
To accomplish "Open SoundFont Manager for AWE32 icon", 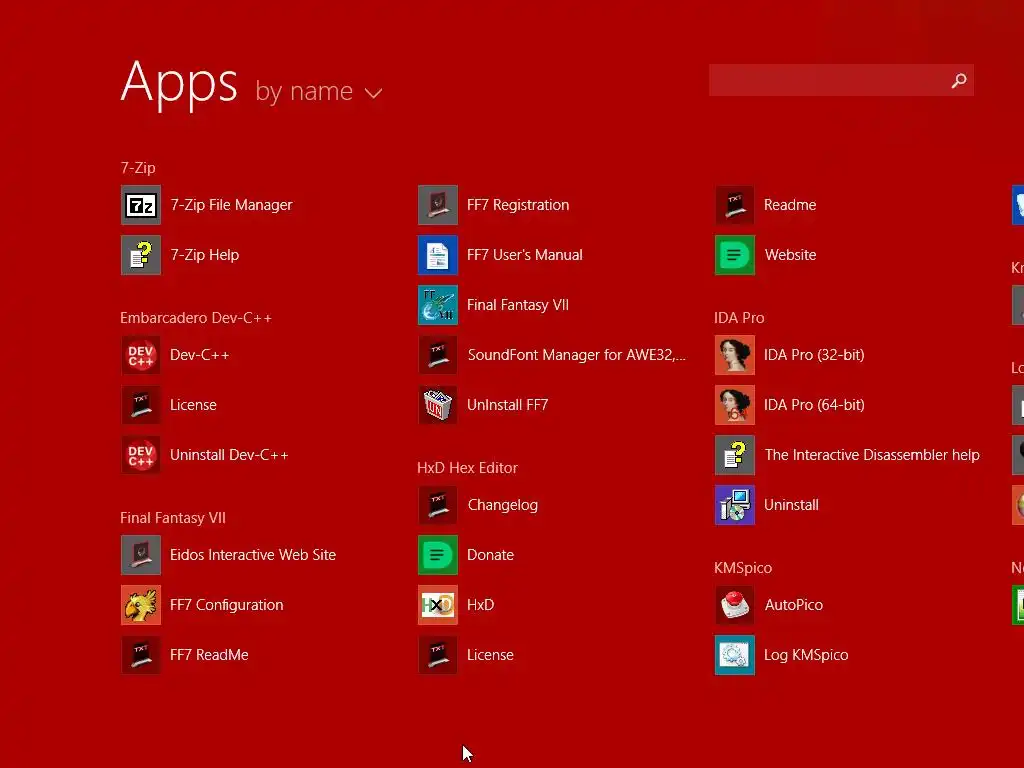I will tap(438, 355).
